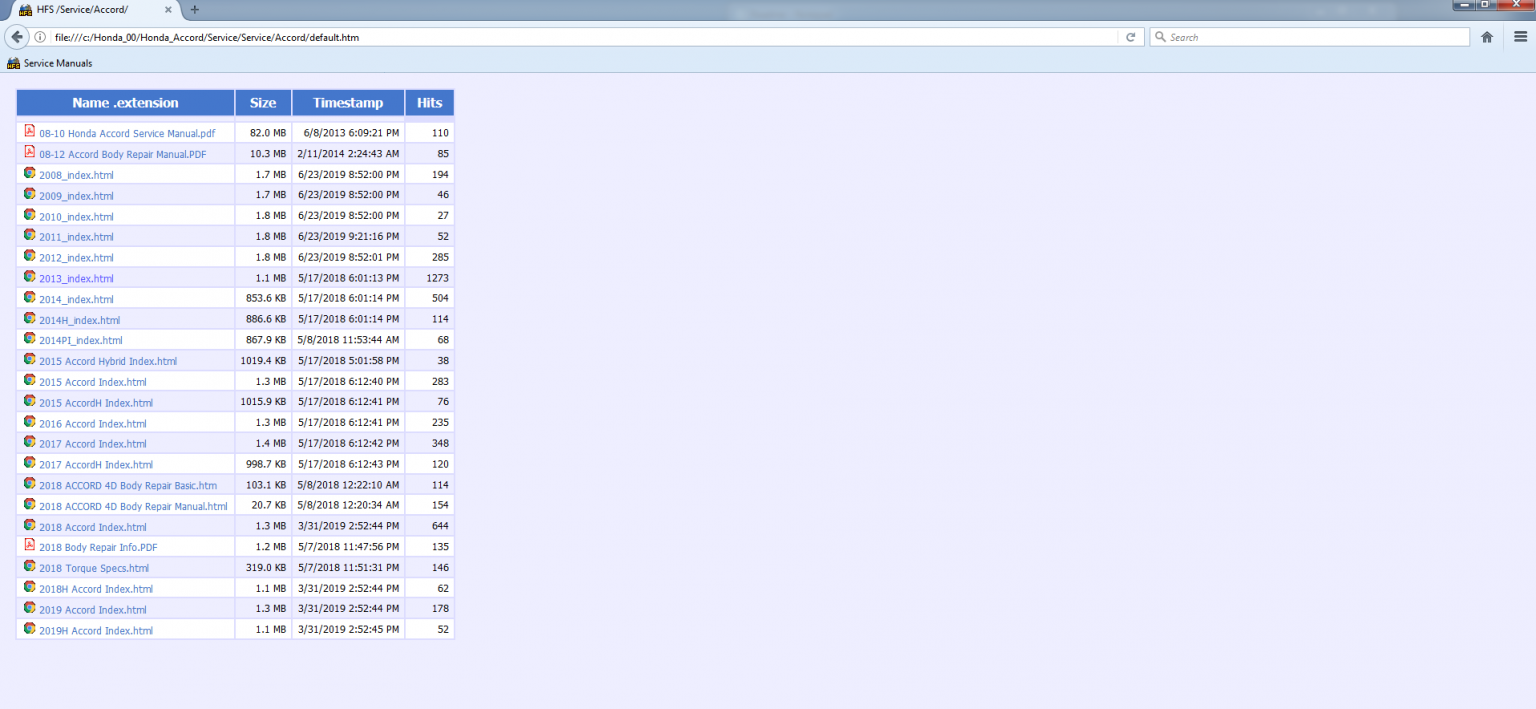1536x709 pixels.
Task: Click the file icon beside 2008_index.html
Action: point(29,173)
